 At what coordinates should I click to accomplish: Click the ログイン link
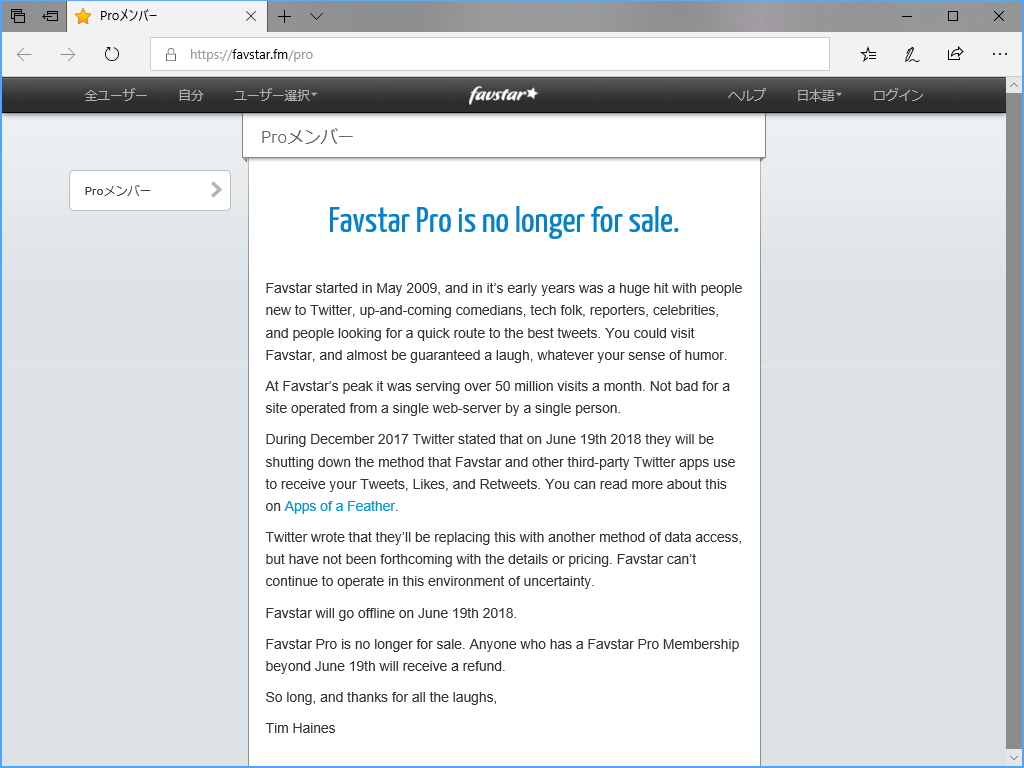coord(897,95)
